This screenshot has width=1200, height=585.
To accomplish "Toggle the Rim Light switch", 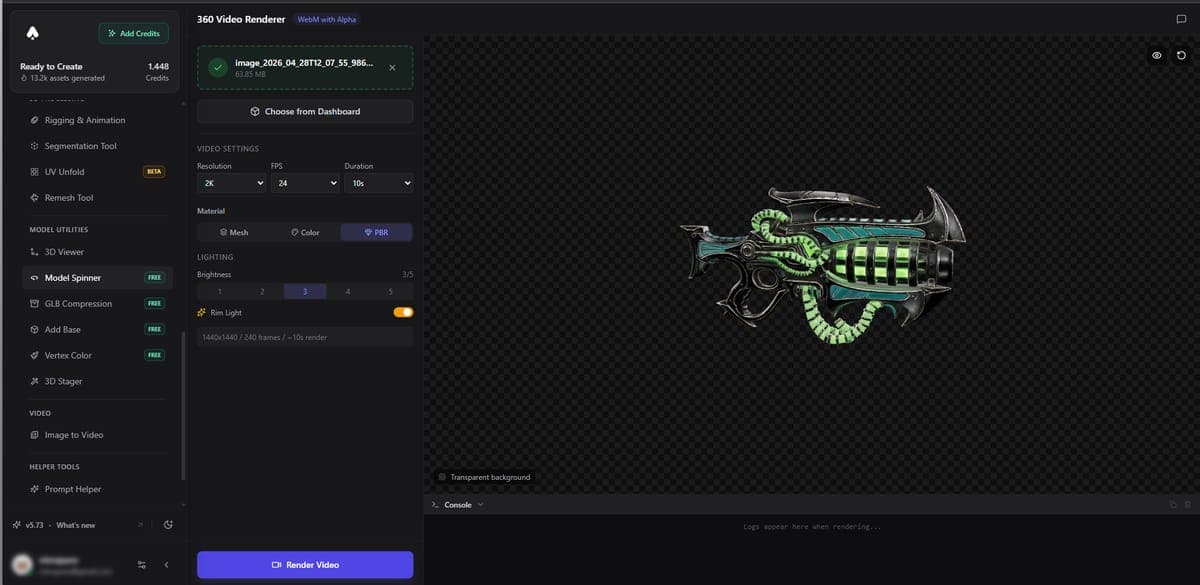I will click(403, 312).
